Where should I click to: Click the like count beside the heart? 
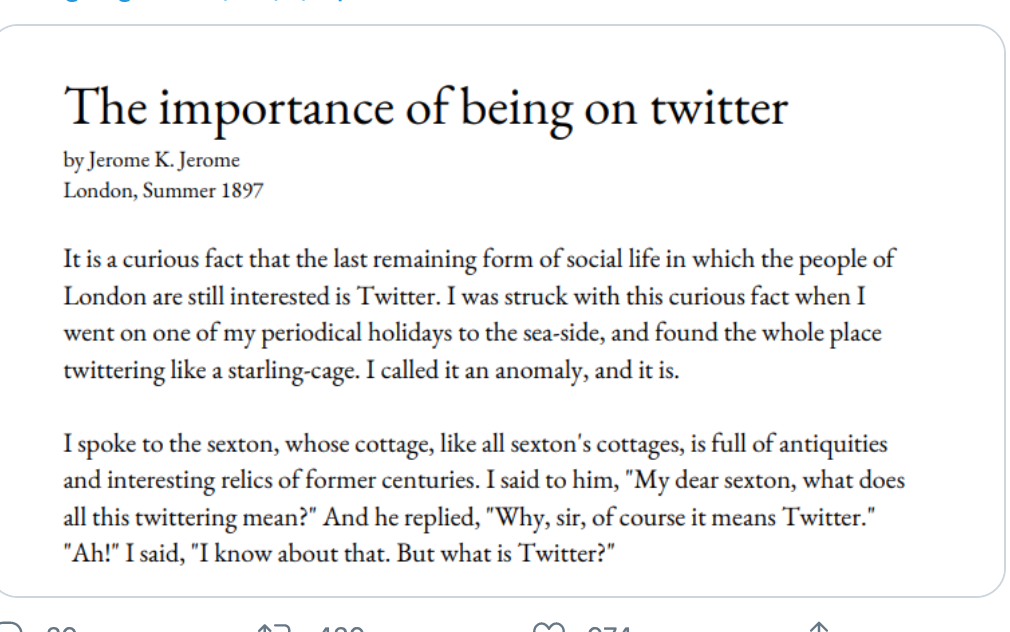coord(609,629)
